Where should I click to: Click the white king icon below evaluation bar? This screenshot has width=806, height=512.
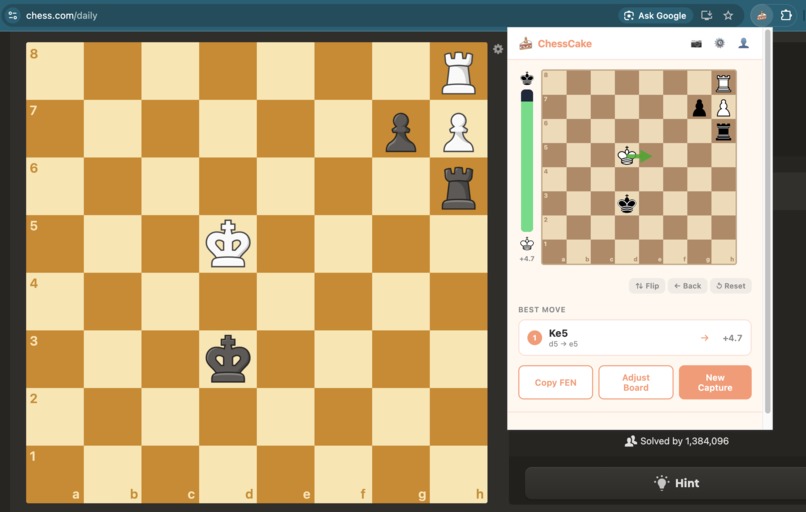pyautogui.click(x=527, y=244)
